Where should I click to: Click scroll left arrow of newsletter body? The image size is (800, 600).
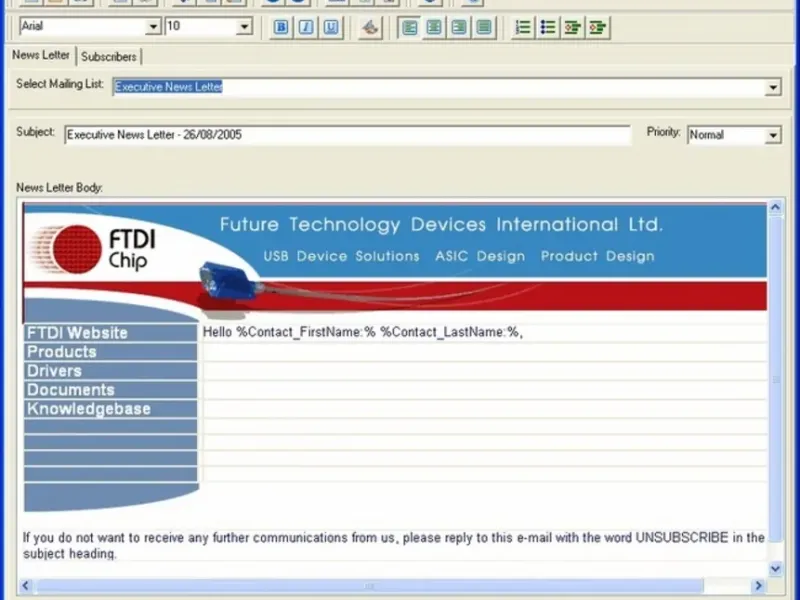coord(26,585)
